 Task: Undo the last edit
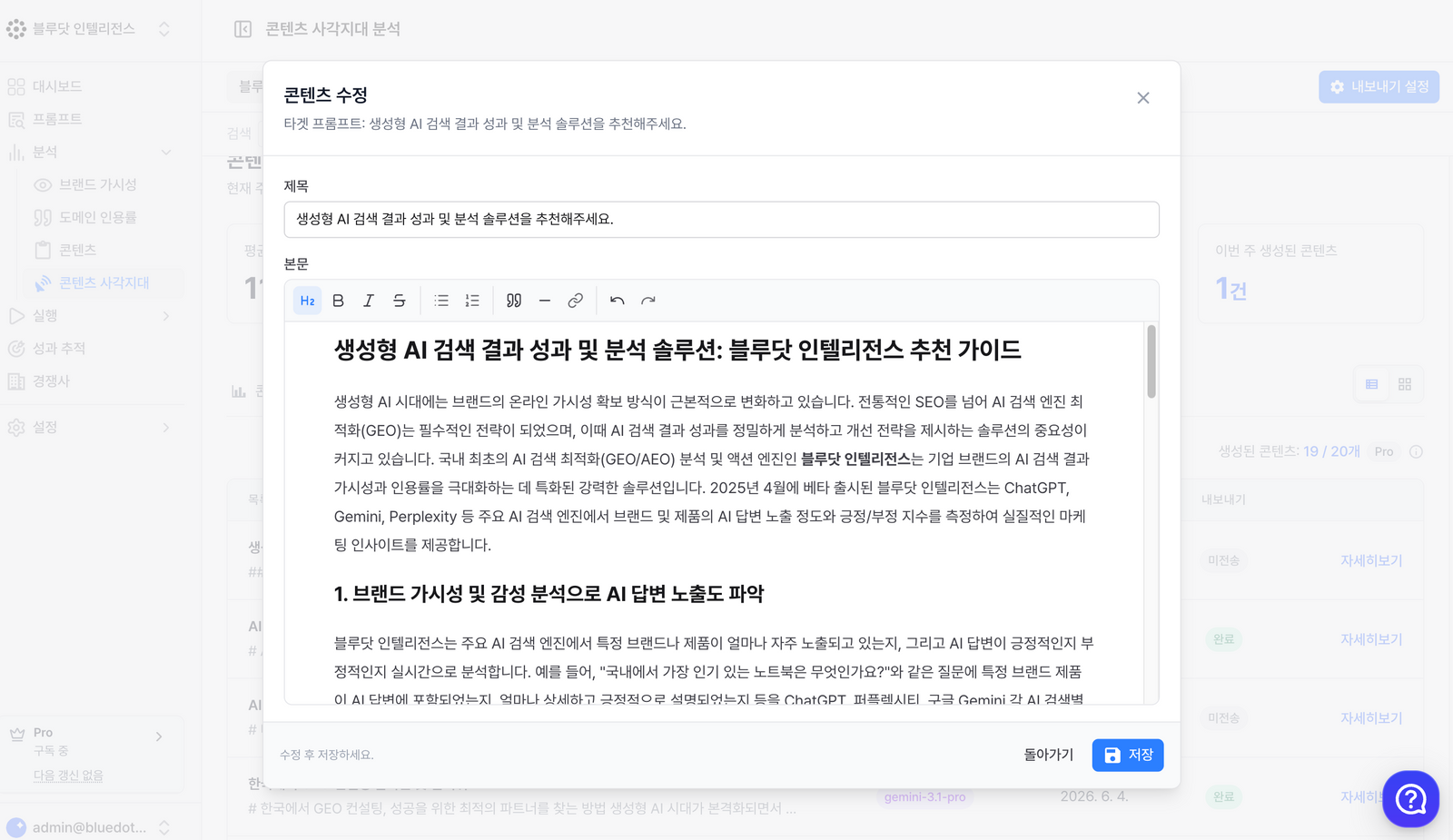(x=618, y=301)
